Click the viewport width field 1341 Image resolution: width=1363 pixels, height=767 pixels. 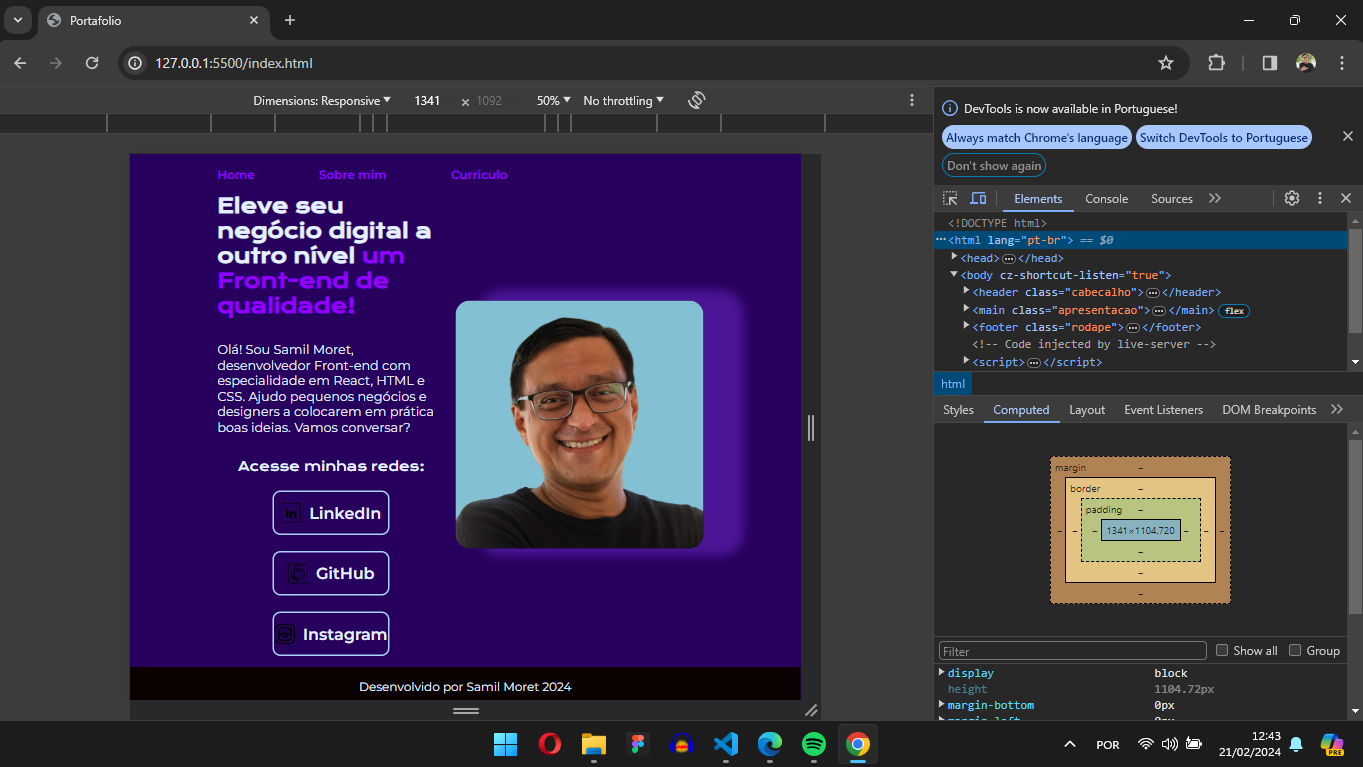(428, 101)
